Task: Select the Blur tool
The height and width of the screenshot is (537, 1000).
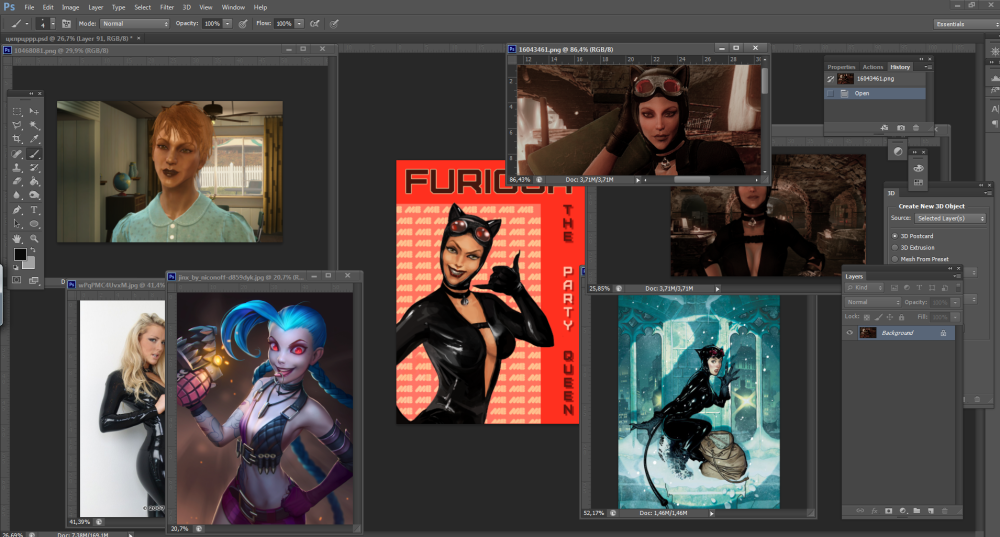Action: [17, 195]
